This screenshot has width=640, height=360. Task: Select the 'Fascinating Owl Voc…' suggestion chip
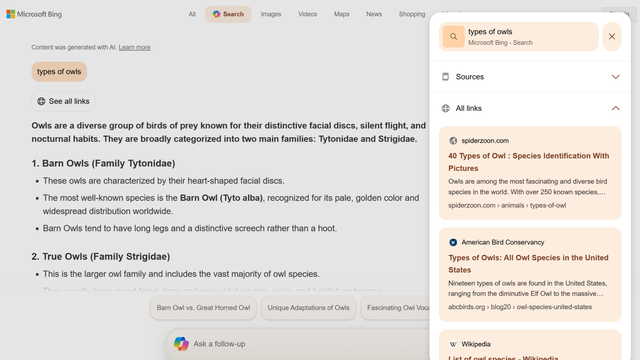pyautogui.click(x=395, y=308)
